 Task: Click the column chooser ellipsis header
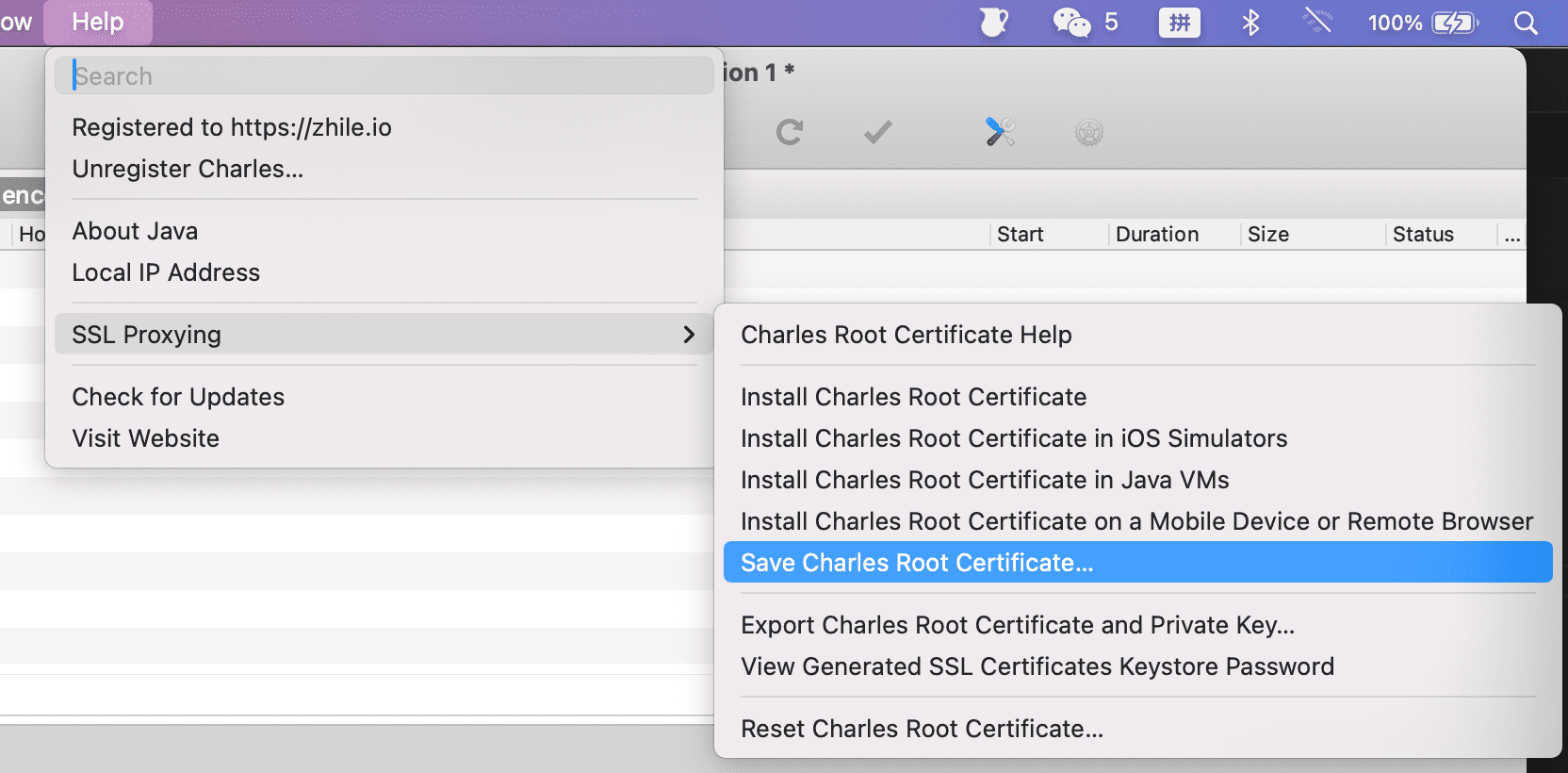[1512, 235]
